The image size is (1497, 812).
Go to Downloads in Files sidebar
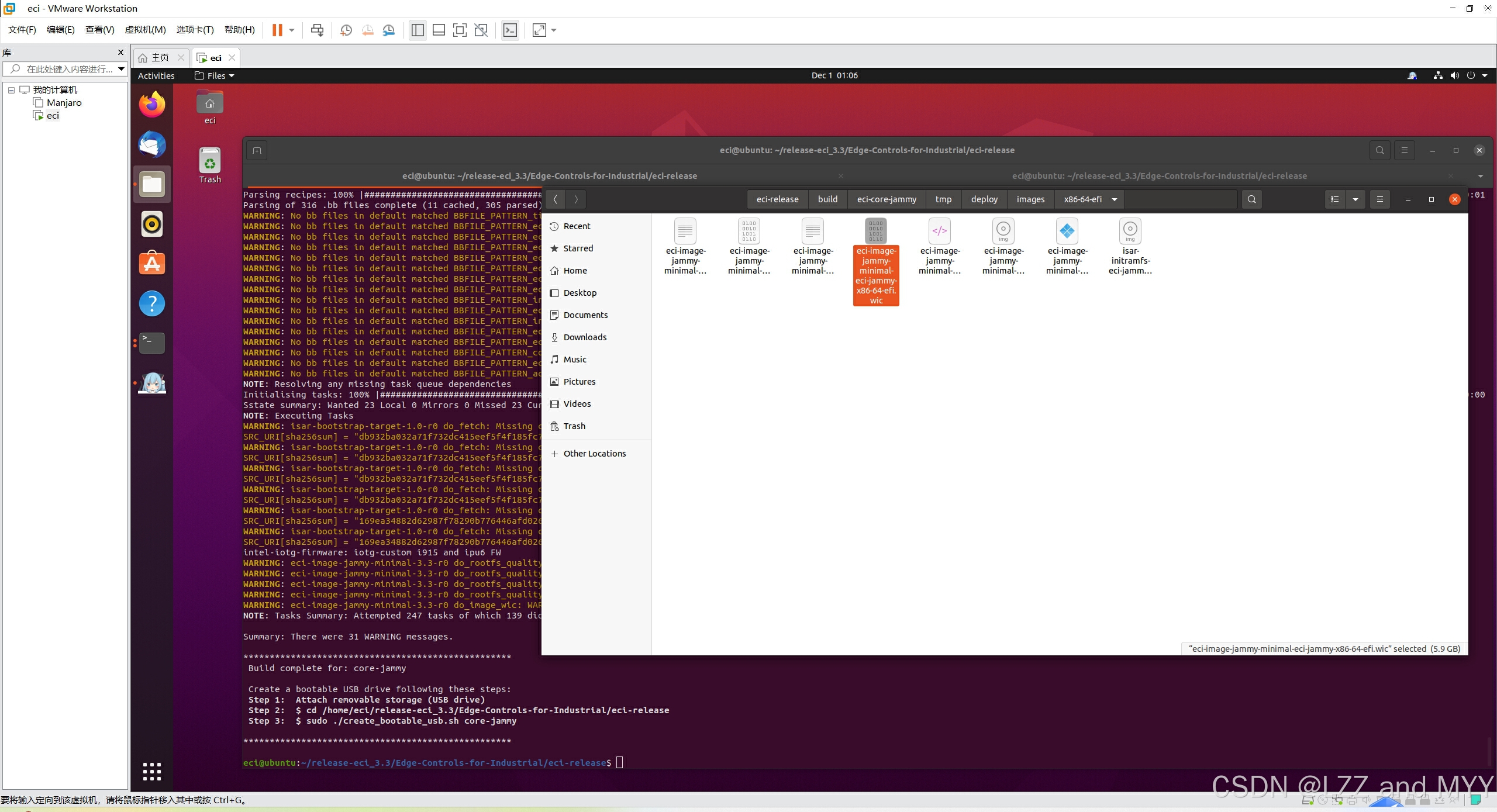click(585, 337)
